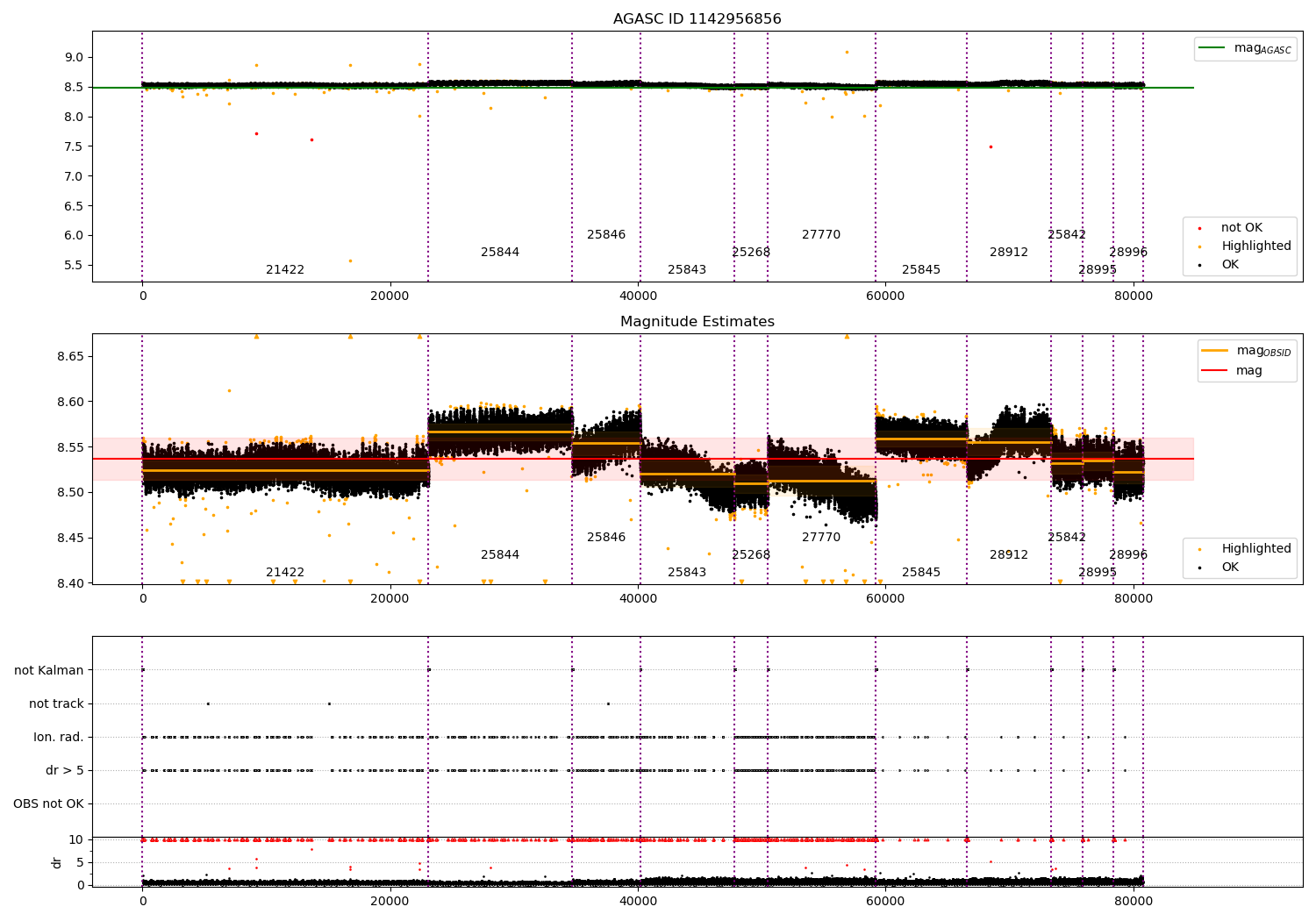Click OBSID label 28912 in Magnitude Estimates panel
The image size is (1316, 921).
1009,555
